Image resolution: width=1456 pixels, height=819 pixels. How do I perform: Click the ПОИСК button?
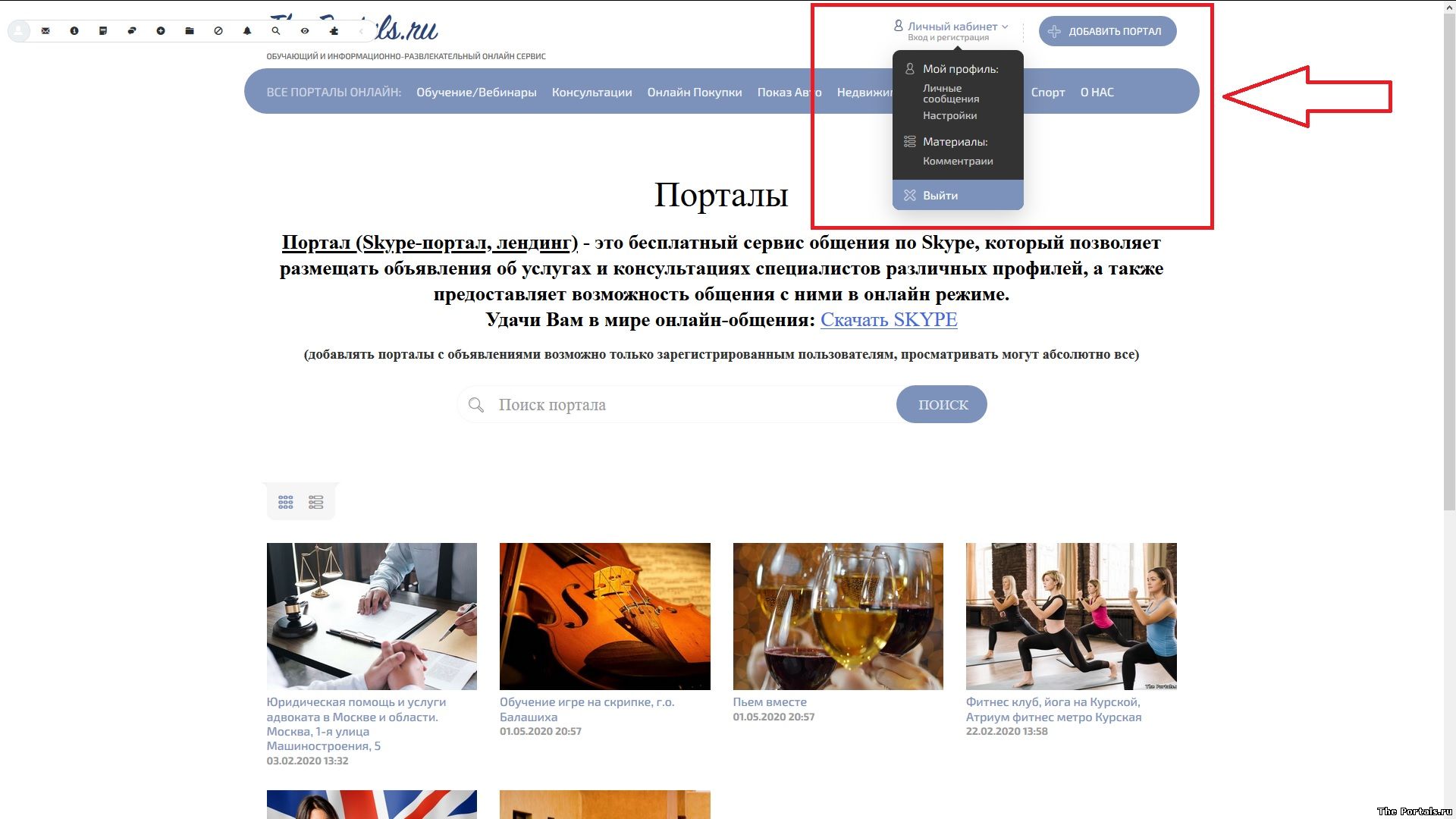(942, 404)
